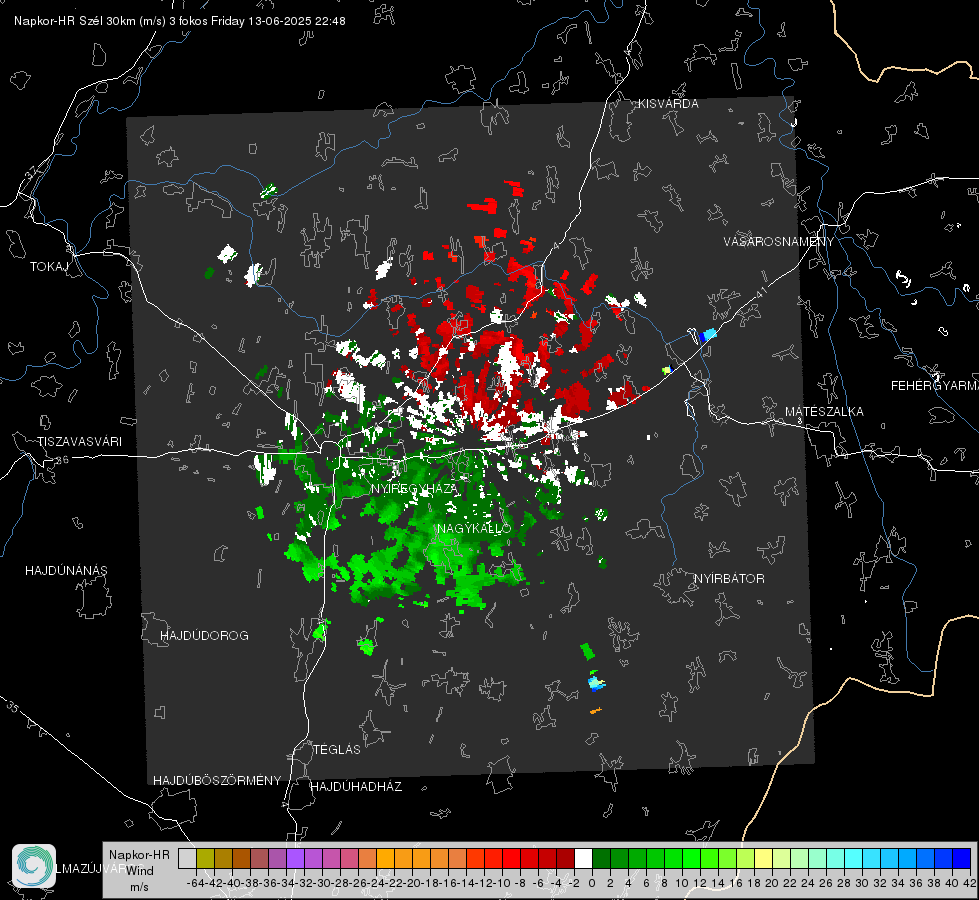The width and height of the screenshot is (979, 900).
Task: Click the VÁSÁROSNAMÉNY city label
Action: tap(779, 241)
